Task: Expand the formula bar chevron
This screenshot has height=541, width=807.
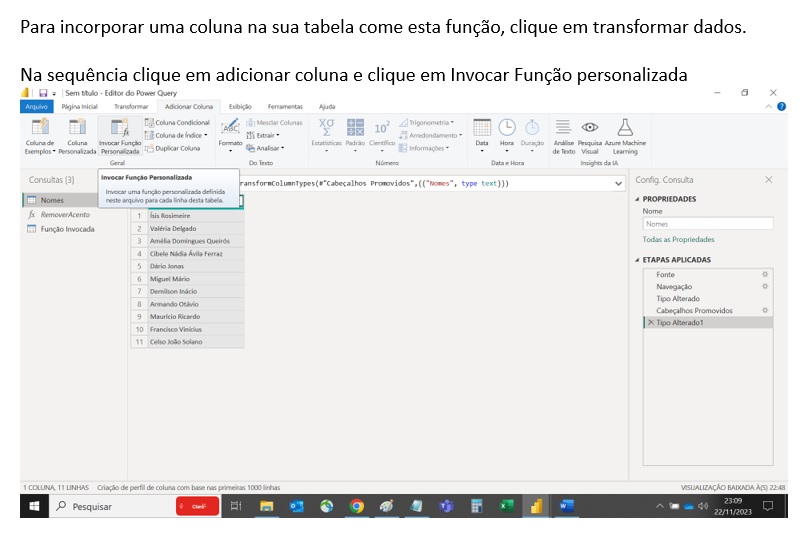Action: point(618,183)
